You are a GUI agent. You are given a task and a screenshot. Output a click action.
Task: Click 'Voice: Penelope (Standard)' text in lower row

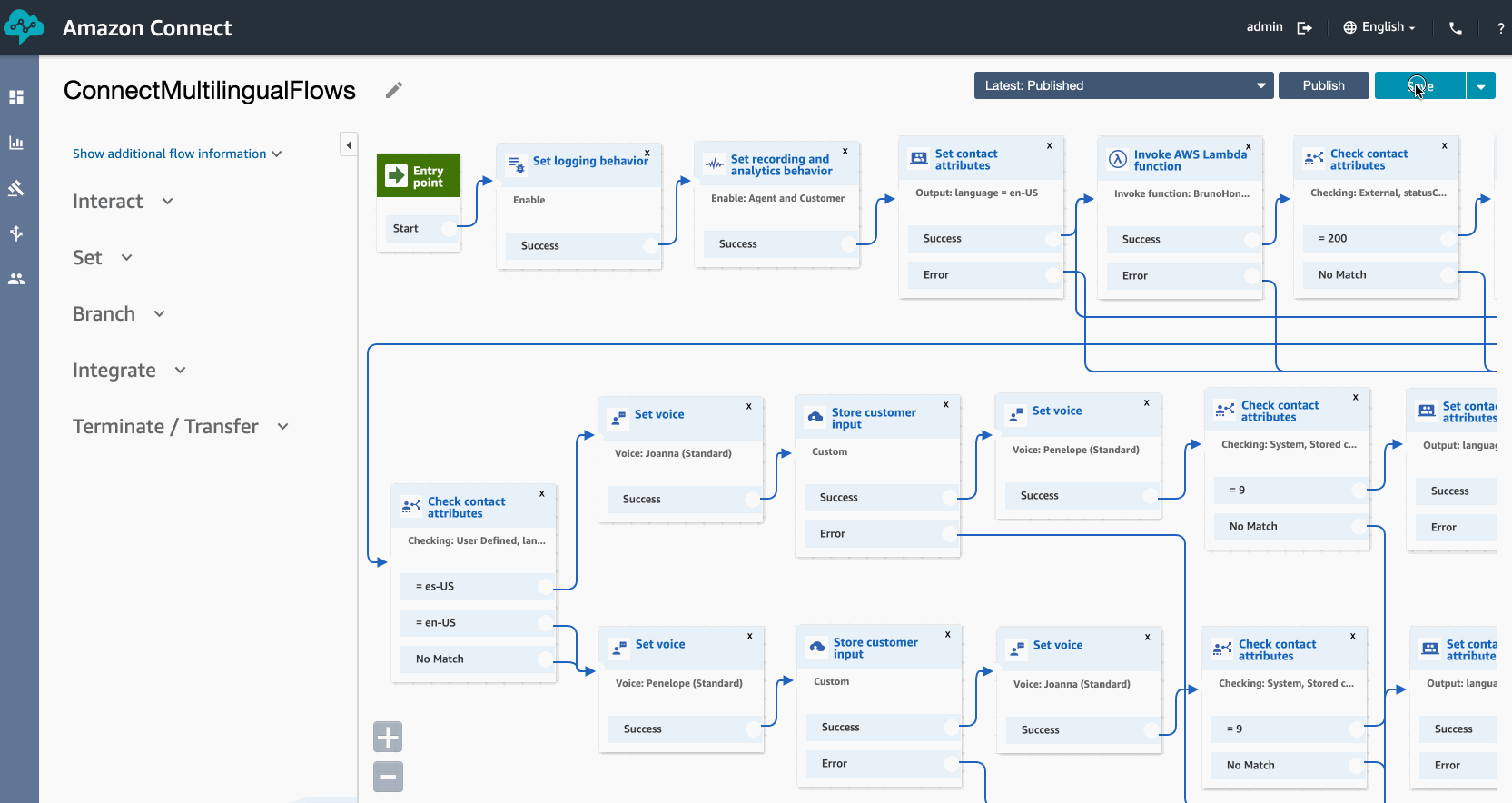click(x=679, y=683)
